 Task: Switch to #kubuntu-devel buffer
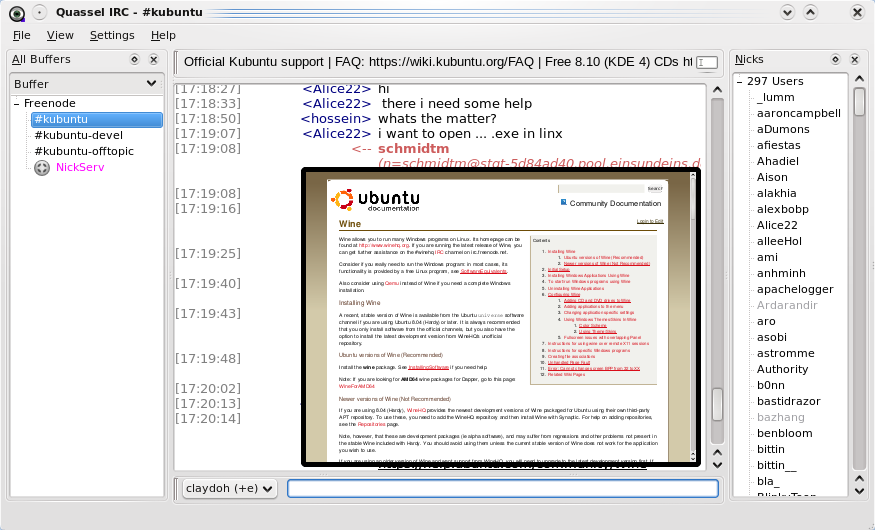click(x=79, y=135)
